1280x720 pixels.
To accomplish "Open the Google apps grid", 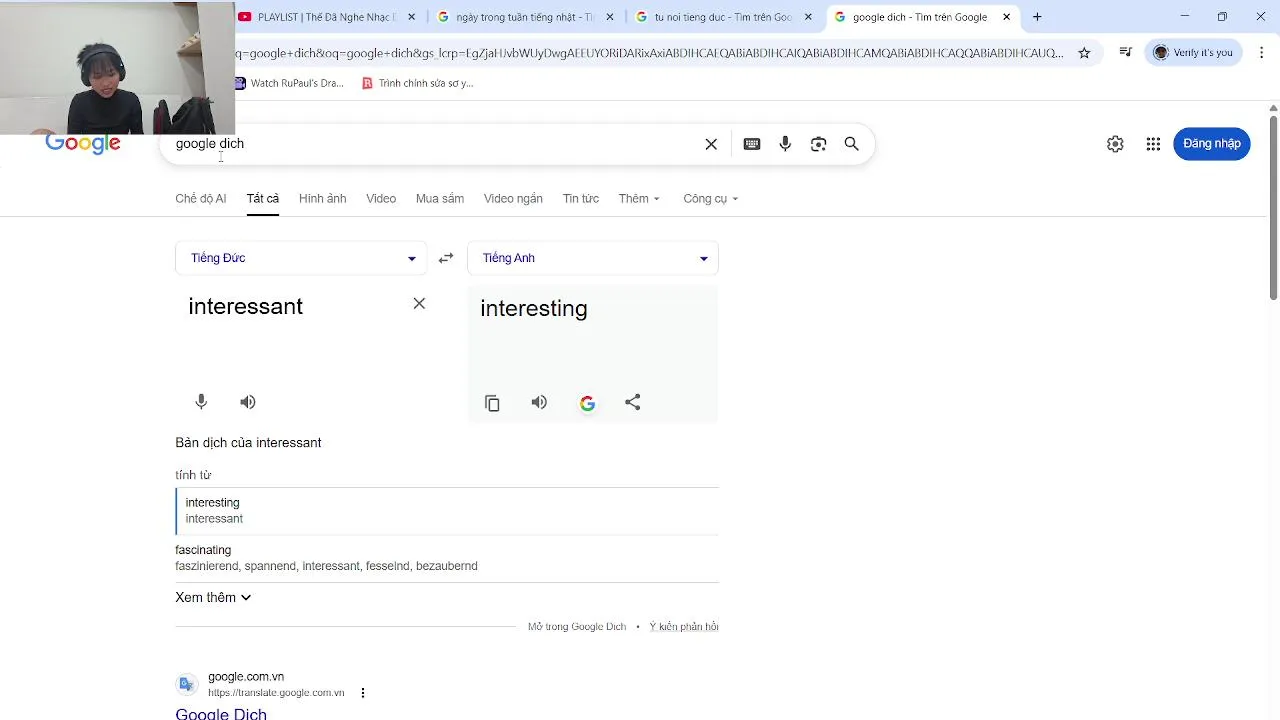I will (x=1153, y=144).
